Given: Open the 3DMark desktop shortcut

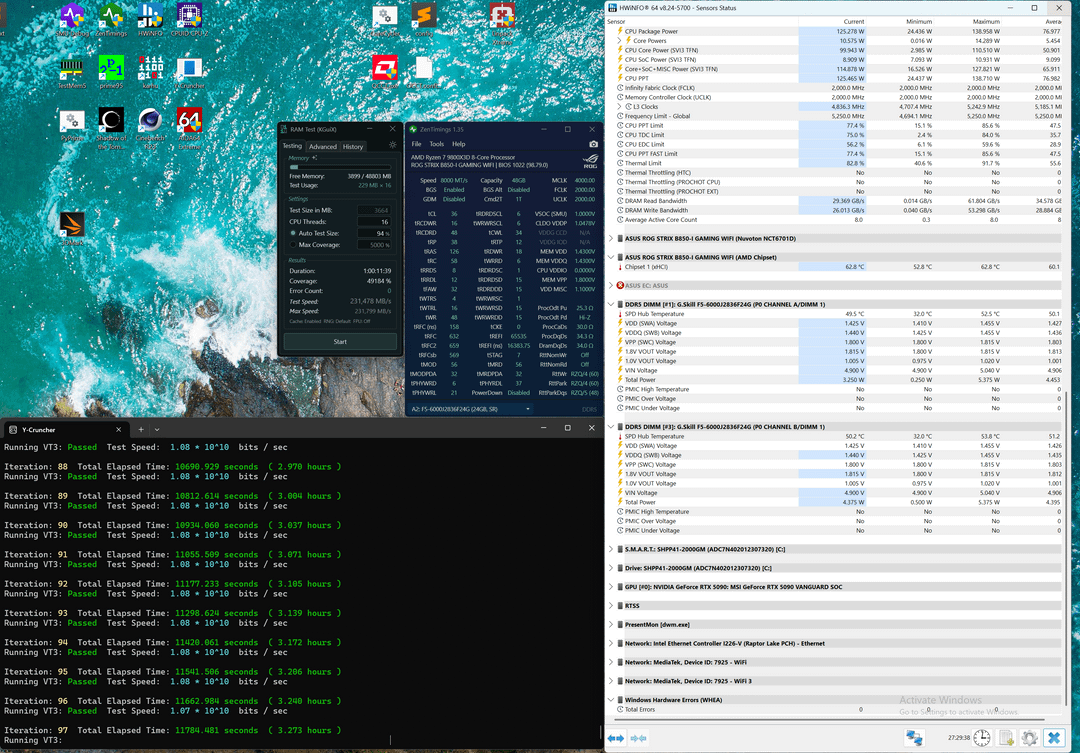Looking at the screenshot, I should (72, 229).
